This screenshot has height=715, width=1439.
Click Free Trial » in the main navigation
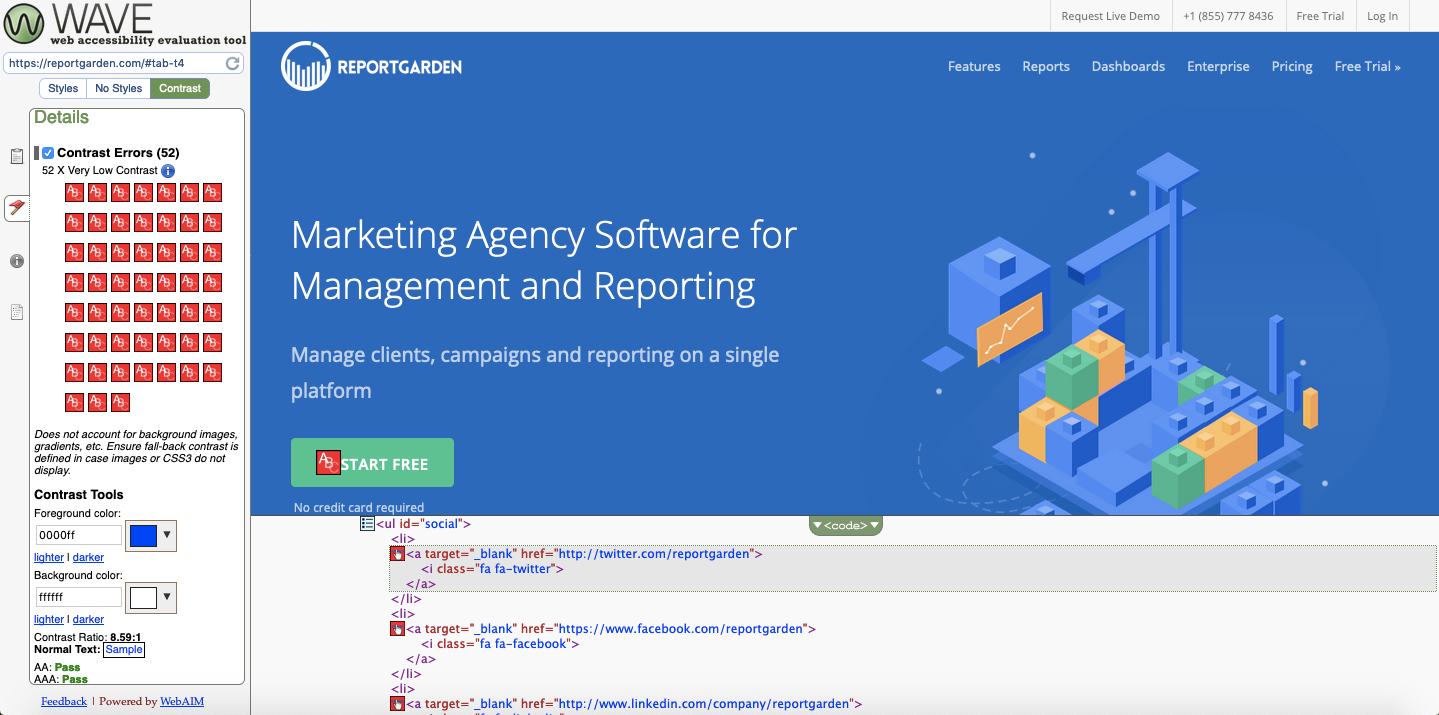click(x=1368, y=66)
